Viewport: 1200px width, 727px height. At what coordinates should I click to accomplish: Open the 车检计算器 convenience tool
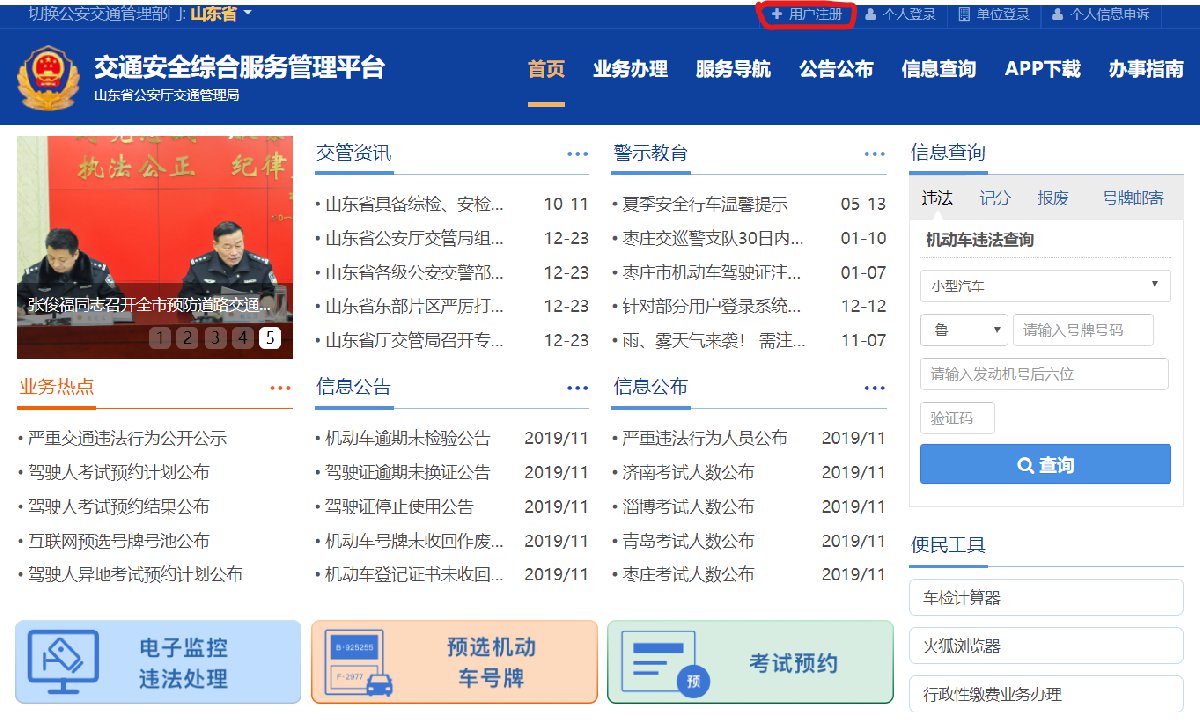tap(1044, 598)
